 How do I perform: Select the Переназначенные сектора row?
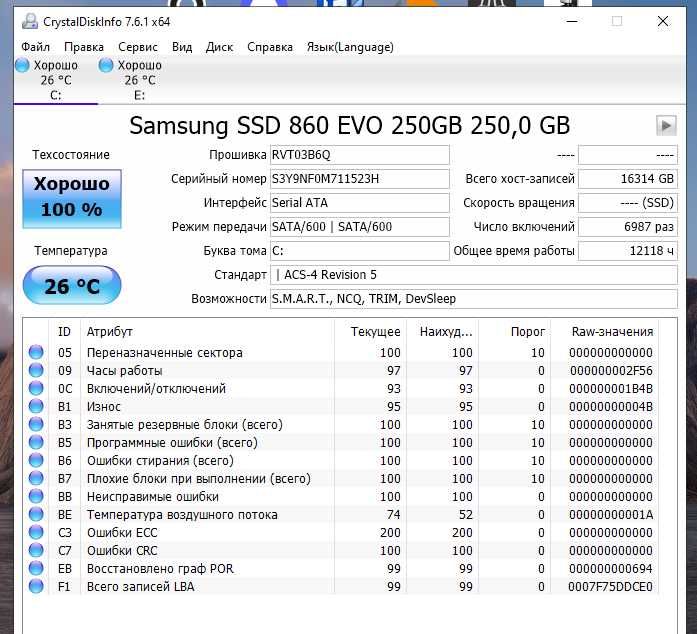click(x=341, y=353)
